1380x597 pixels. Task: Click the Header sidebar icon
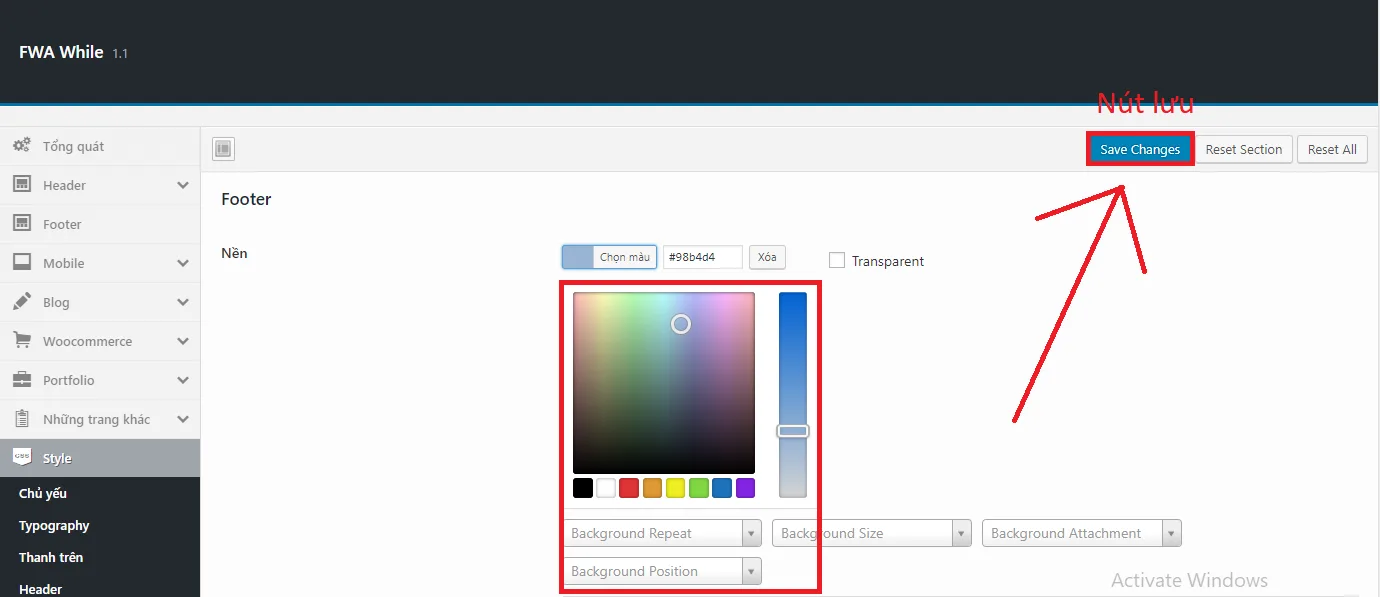[21, 184]
